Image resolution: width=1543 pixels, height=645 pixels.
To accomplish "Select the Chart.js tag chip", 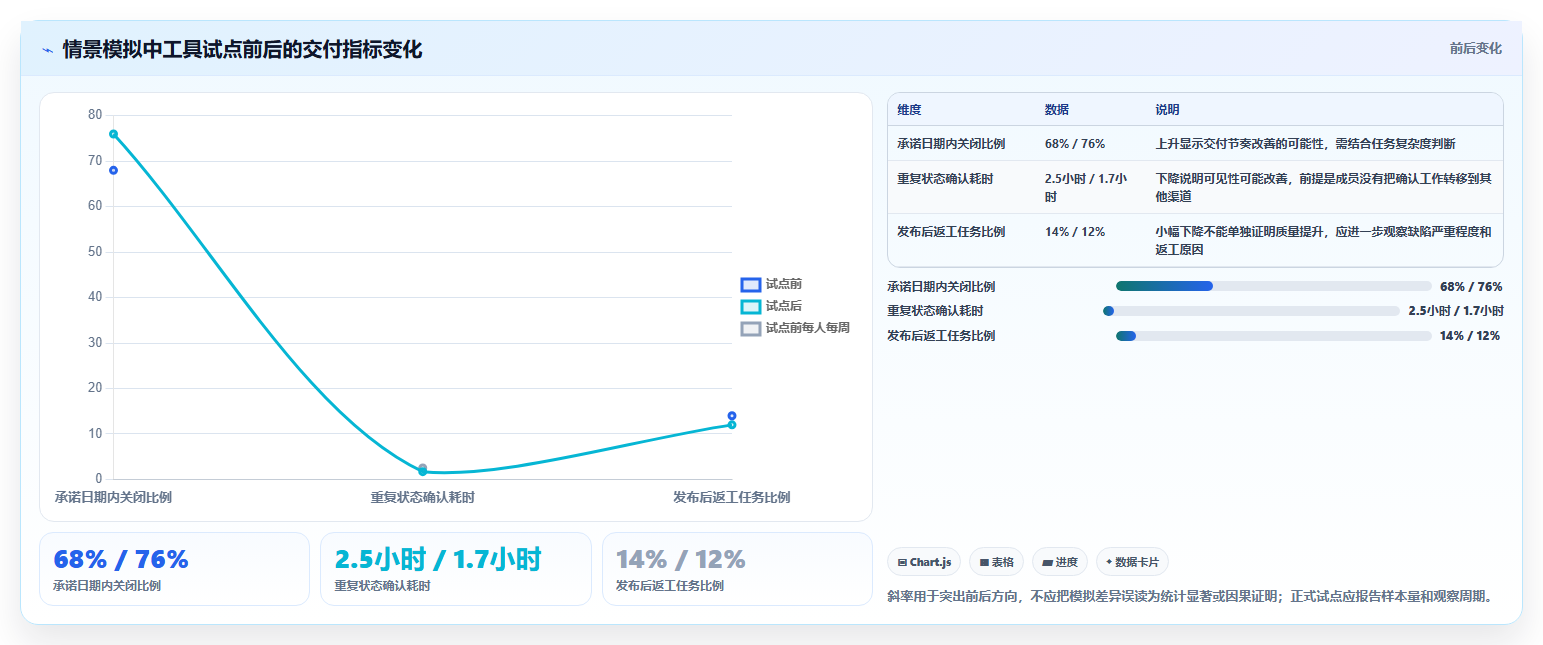I will [x=925, y=562].
